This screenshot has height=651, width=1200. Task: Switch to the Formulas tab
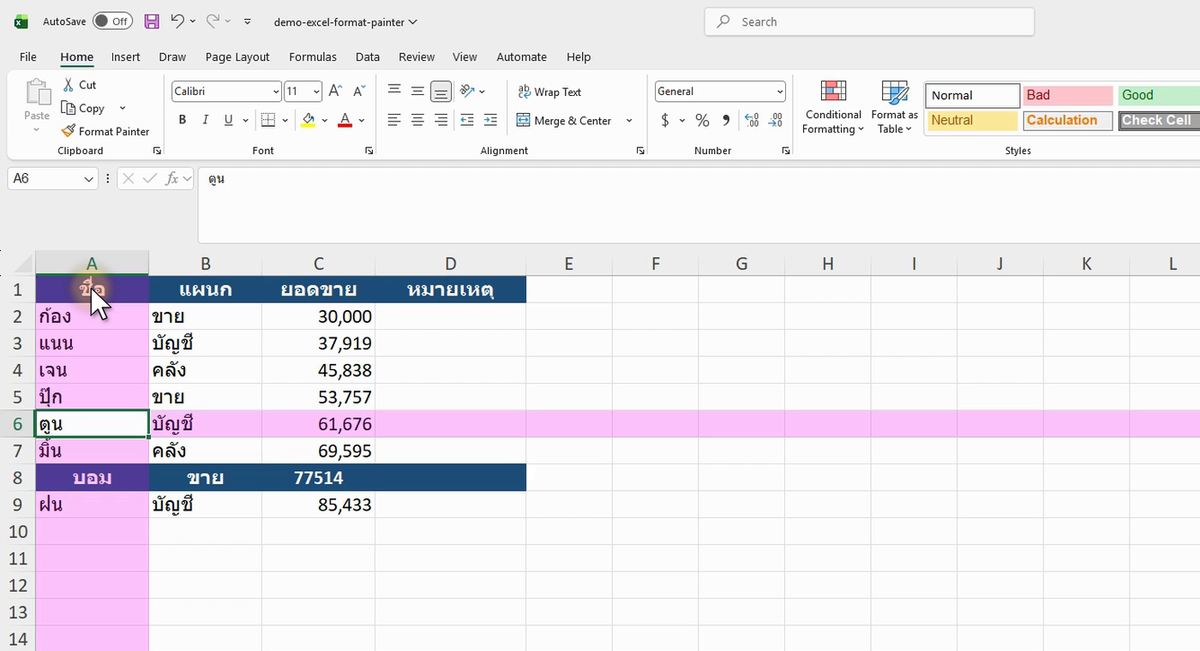coord(313,57)
